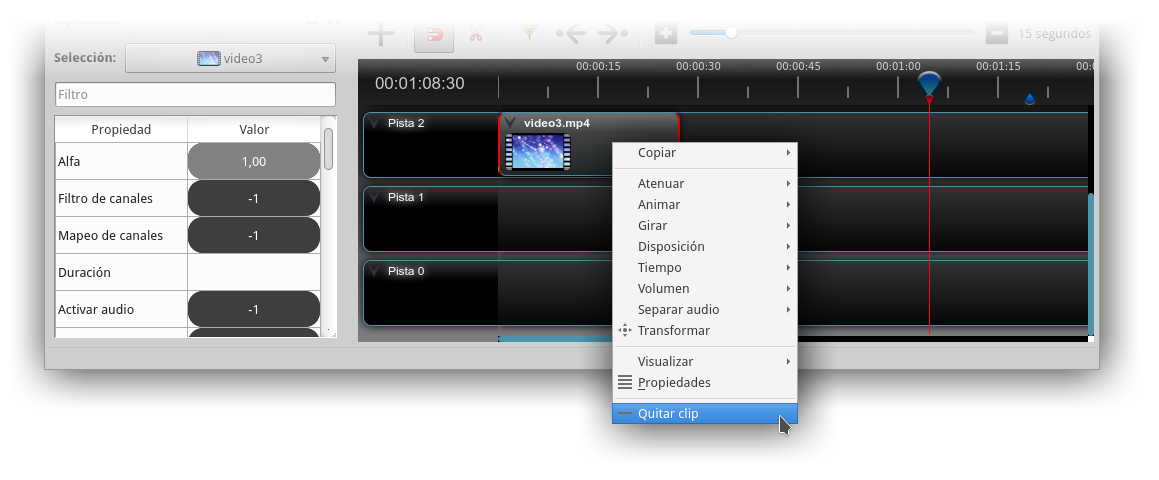Click the Activar audio value
The image size is (1159, 480).
254,309
